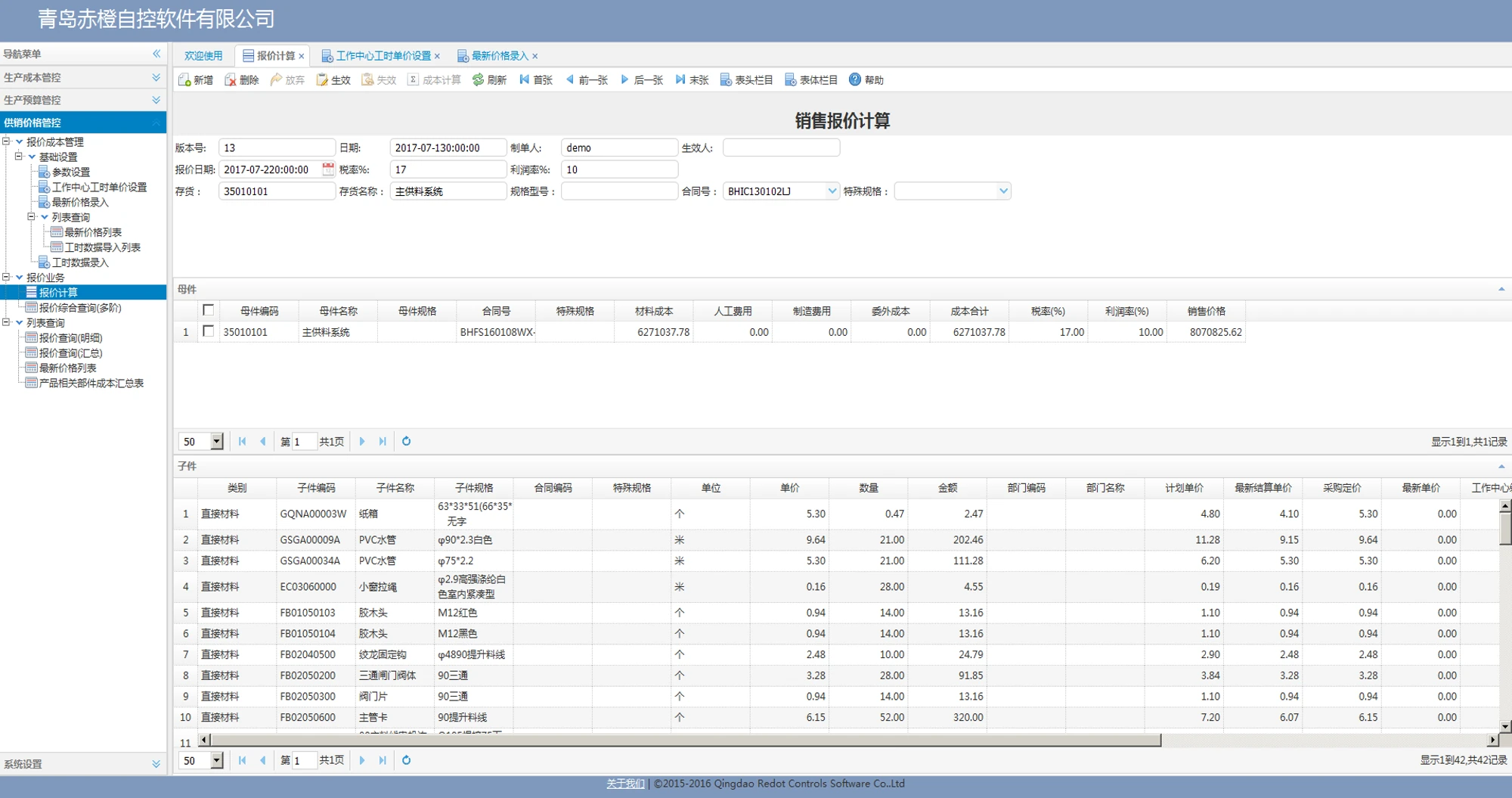Open the 帮助 help icon
Image resolution: width=1512 pixels, height=798 pixels.
pos(855,79)
